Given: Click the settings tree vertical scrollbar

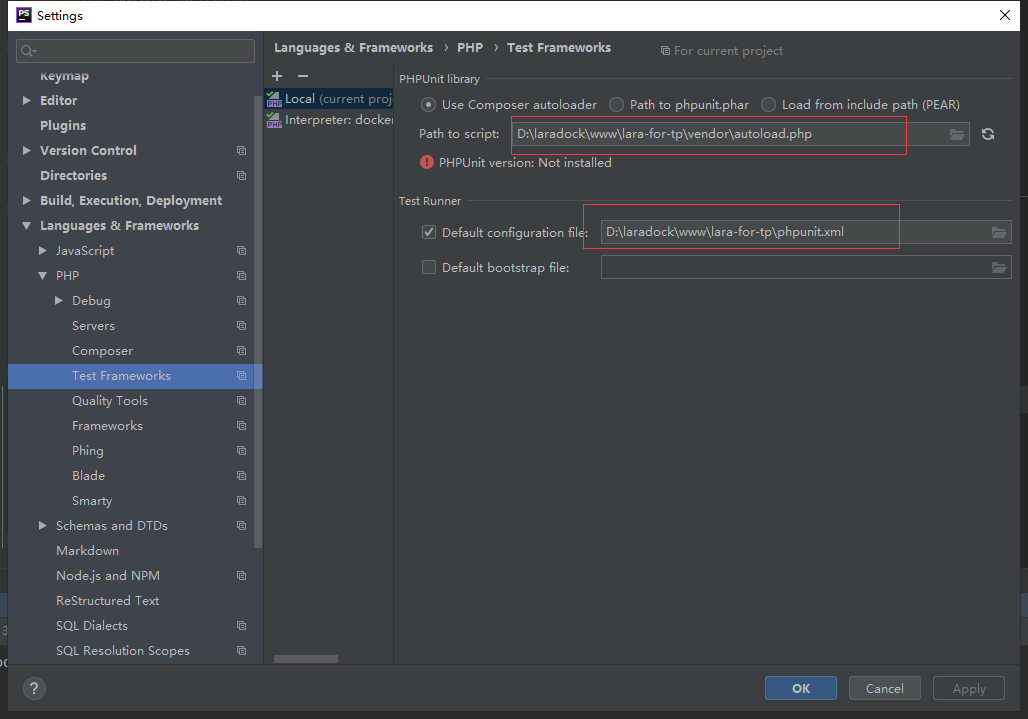Looking at the screenshot, I should click(x=258, y=321).
